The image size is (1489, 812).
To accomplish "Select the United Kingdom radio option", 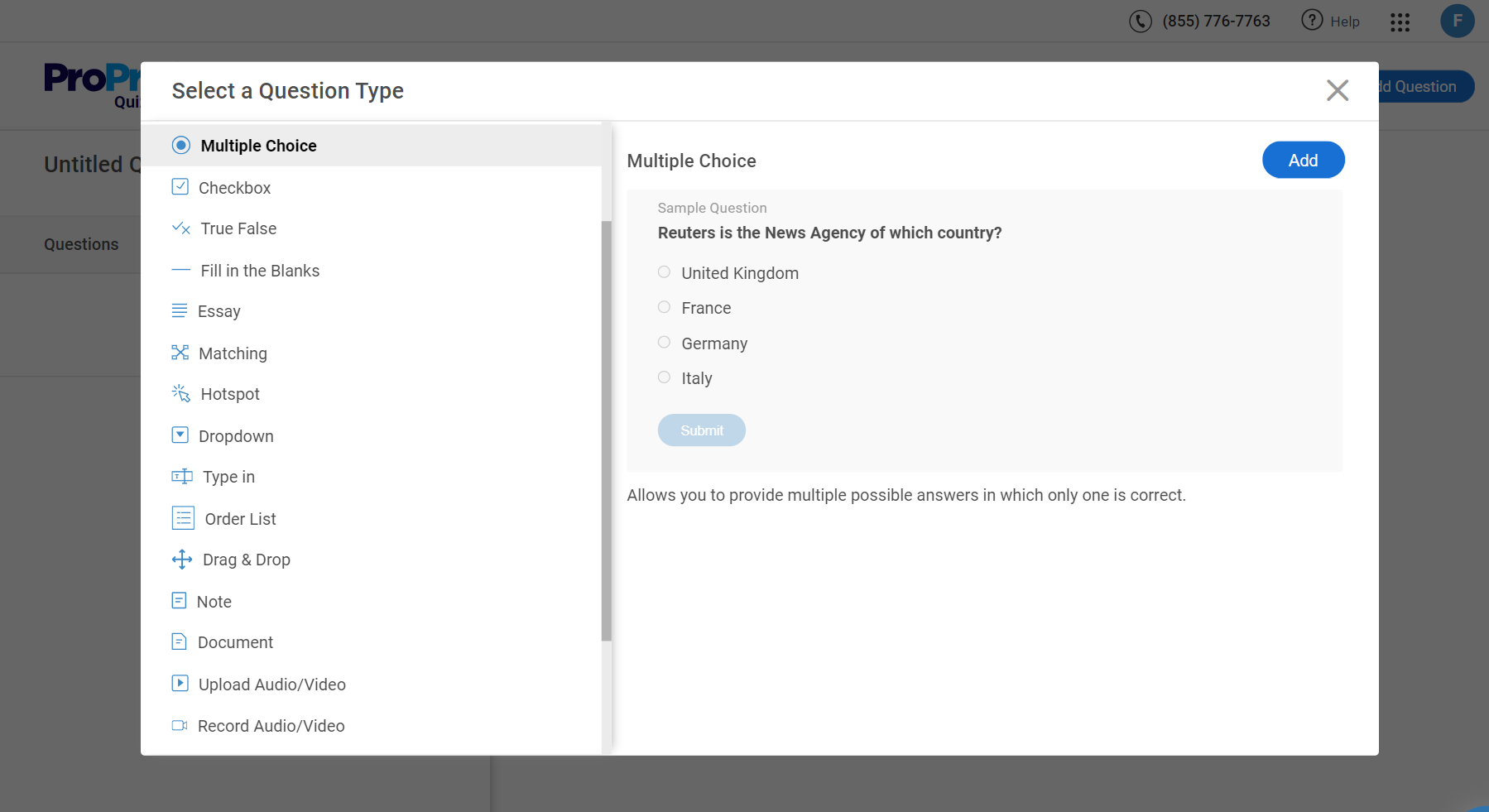I will [x=664, y=272].
